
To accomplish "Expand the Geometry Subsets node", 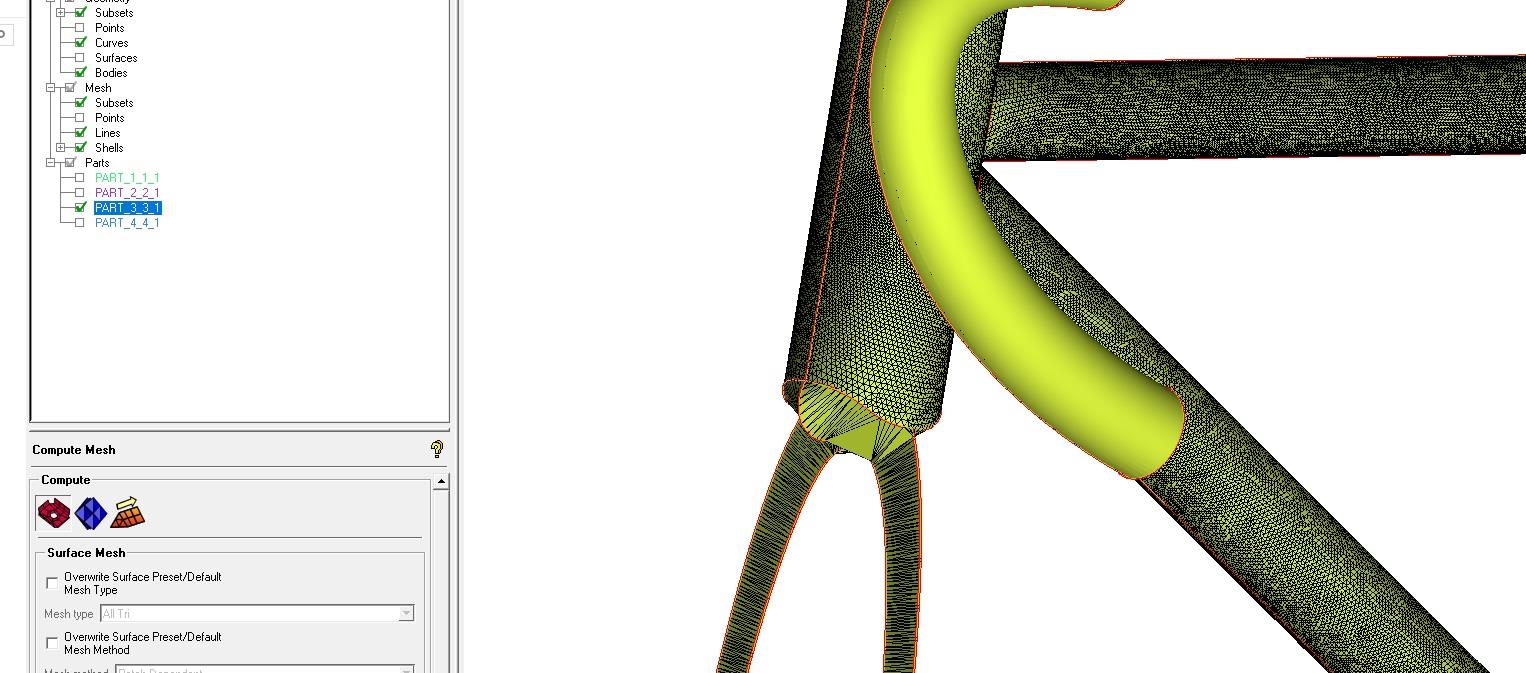I will [61, 12].
